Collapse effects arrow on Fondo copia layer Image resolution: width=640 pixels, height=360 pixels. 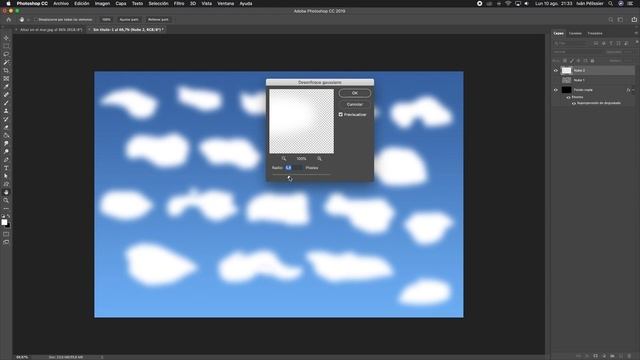click(x=633, y=90)
